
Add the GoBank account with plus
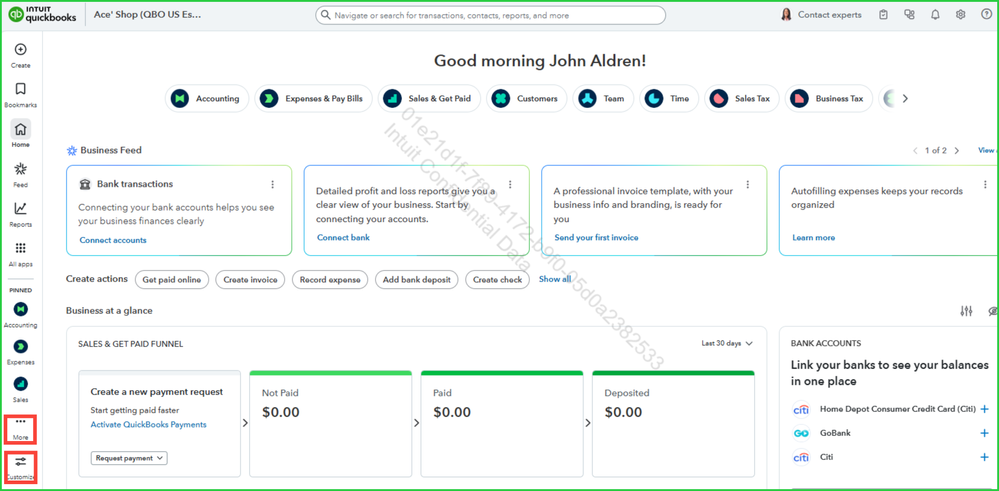984,433
